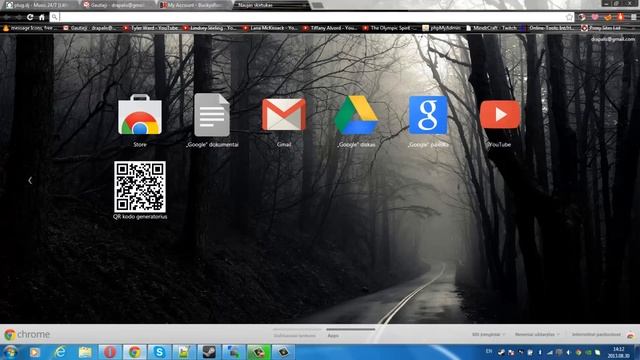This screenshot has height=360, width=640.
Task: Open the Tiffany Alvord bookmark
Action: coord(331,28)
